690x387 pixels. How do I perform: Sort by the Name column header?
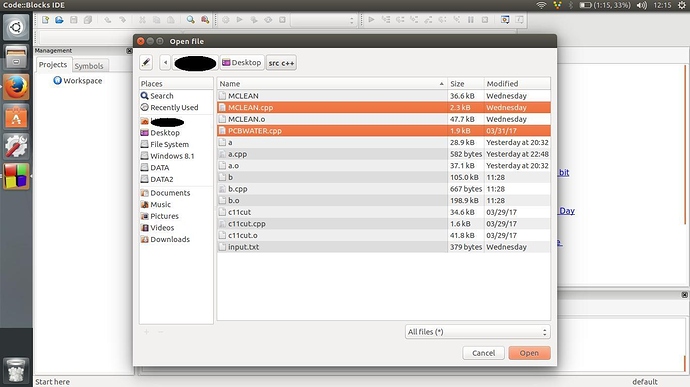click(x=332, y=84)
